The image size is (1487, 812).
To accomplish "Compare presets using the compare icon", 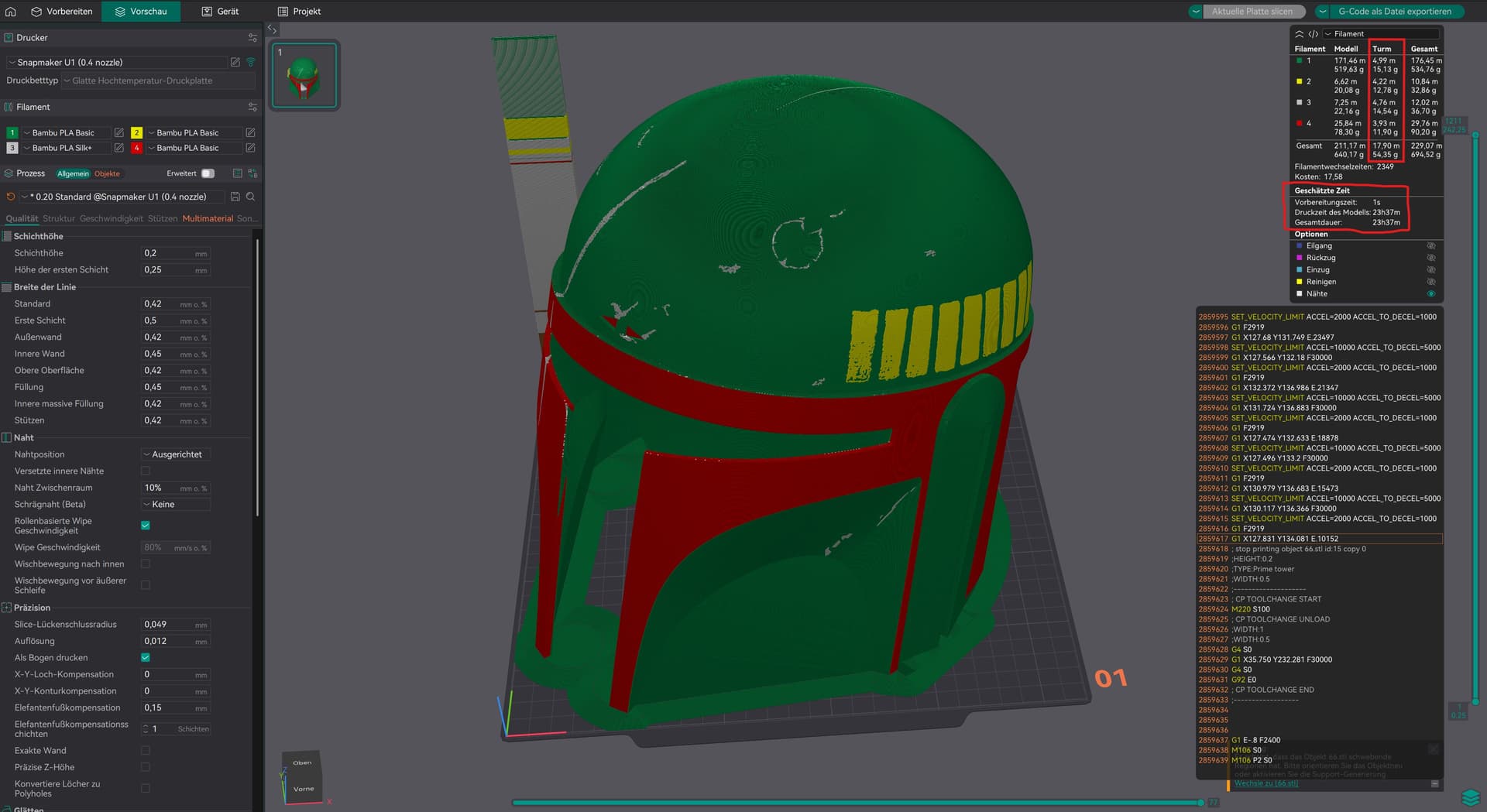I will coord(252,173).
